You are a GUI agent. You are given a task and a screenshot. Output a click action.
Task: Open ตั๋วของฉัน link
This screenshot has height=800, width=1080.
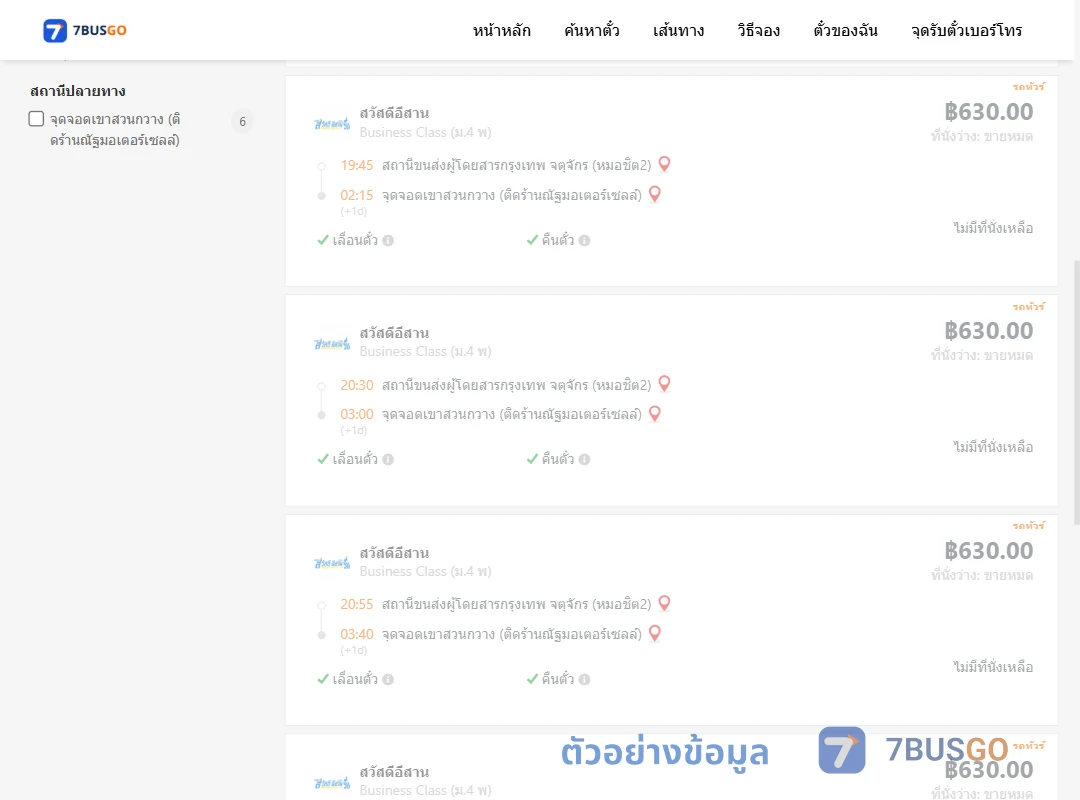click(x=845, y=30)
